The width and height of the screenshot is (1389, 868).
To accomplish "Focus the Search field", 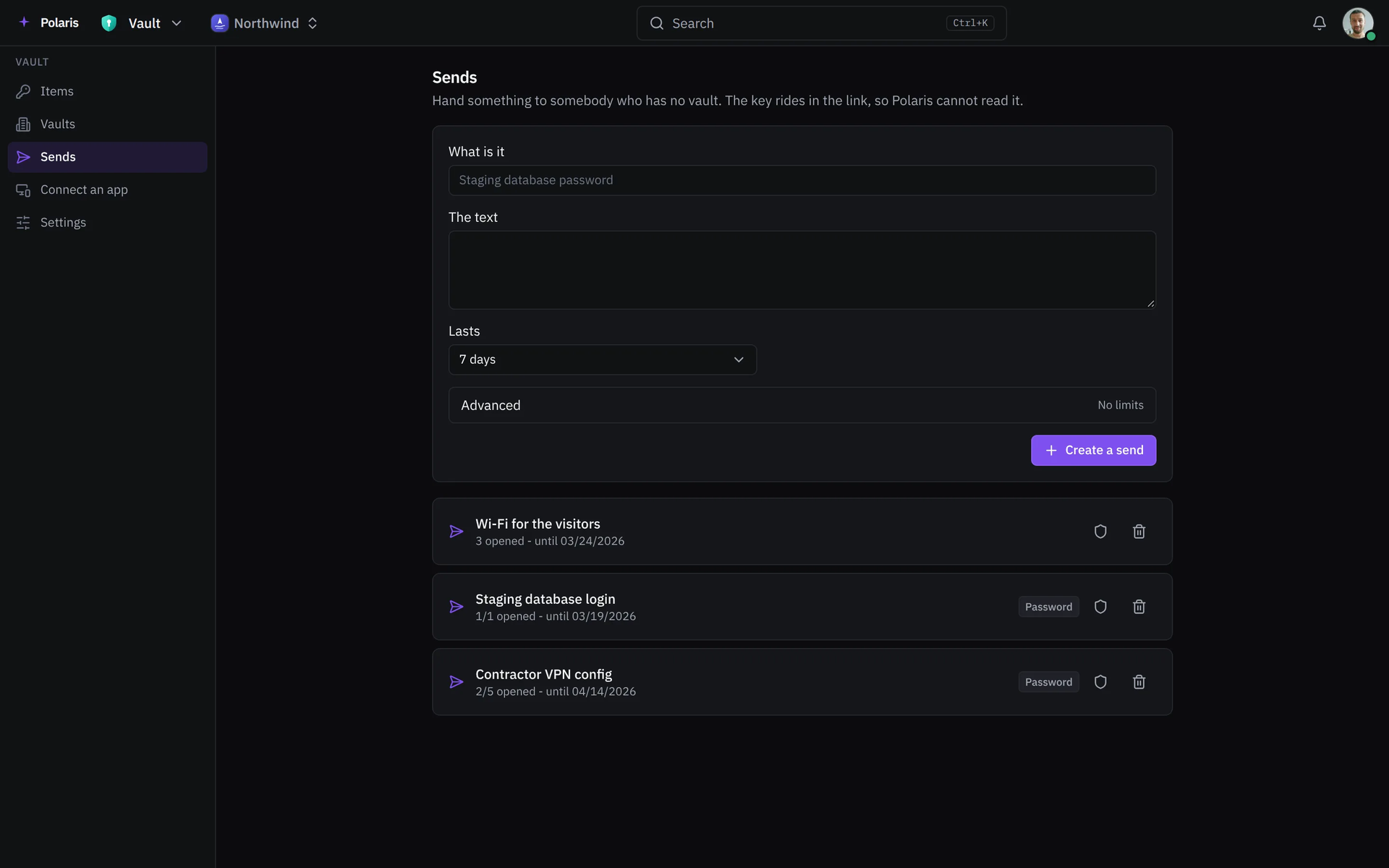I will click(x=821, y=23).
